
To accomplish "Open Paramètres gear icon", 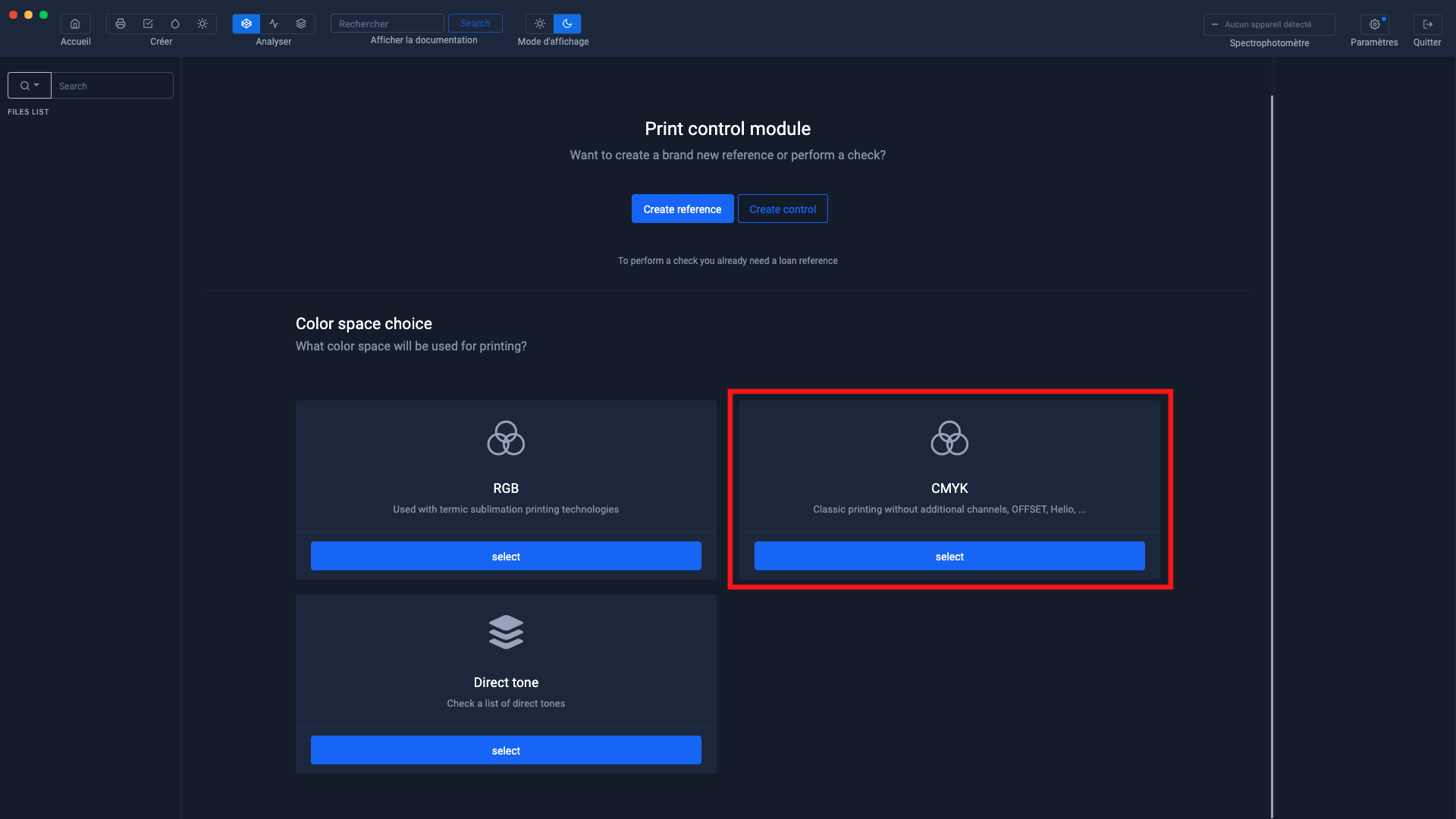I will pos(1374,24).
